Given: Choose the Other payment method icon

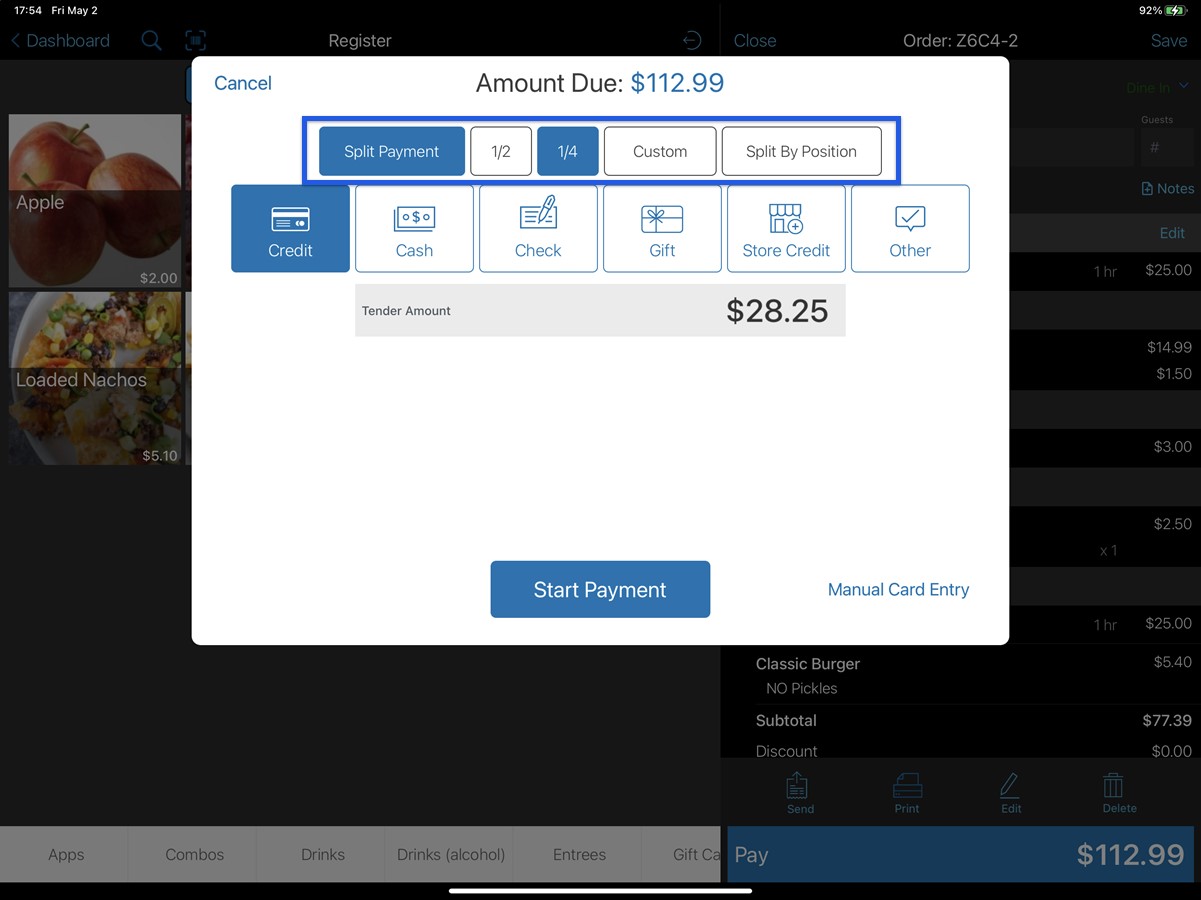Looking at the screenshot, I should 910,228.
